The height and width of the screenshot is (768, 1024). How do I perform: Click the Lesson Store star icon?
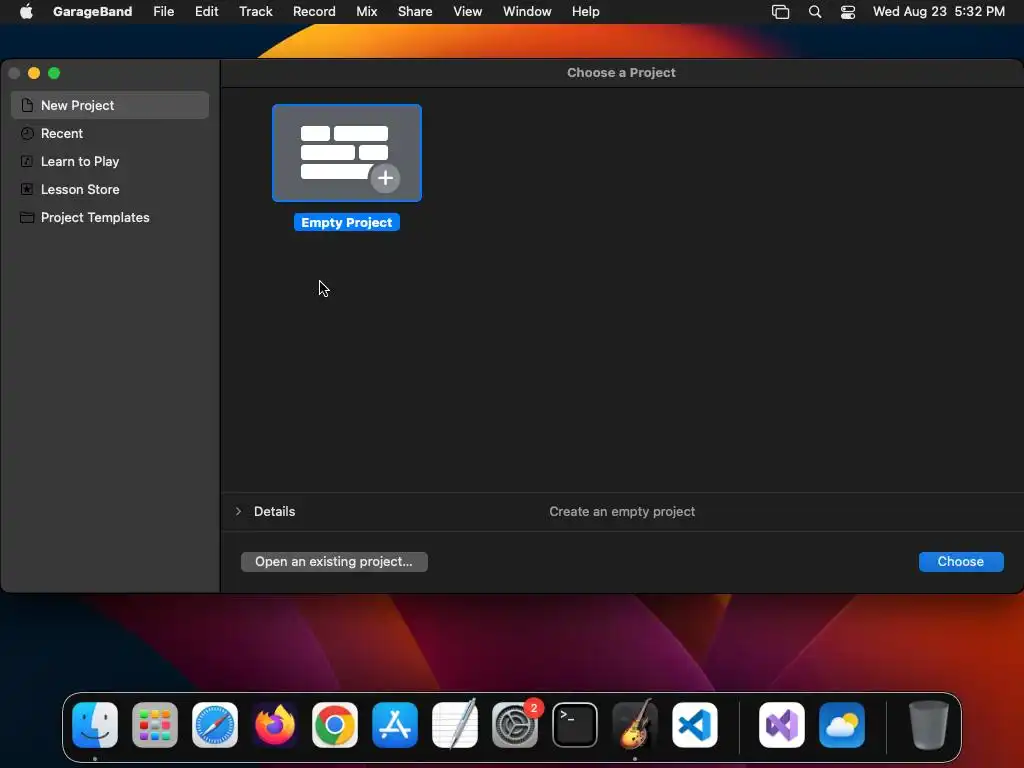[27, 189]
